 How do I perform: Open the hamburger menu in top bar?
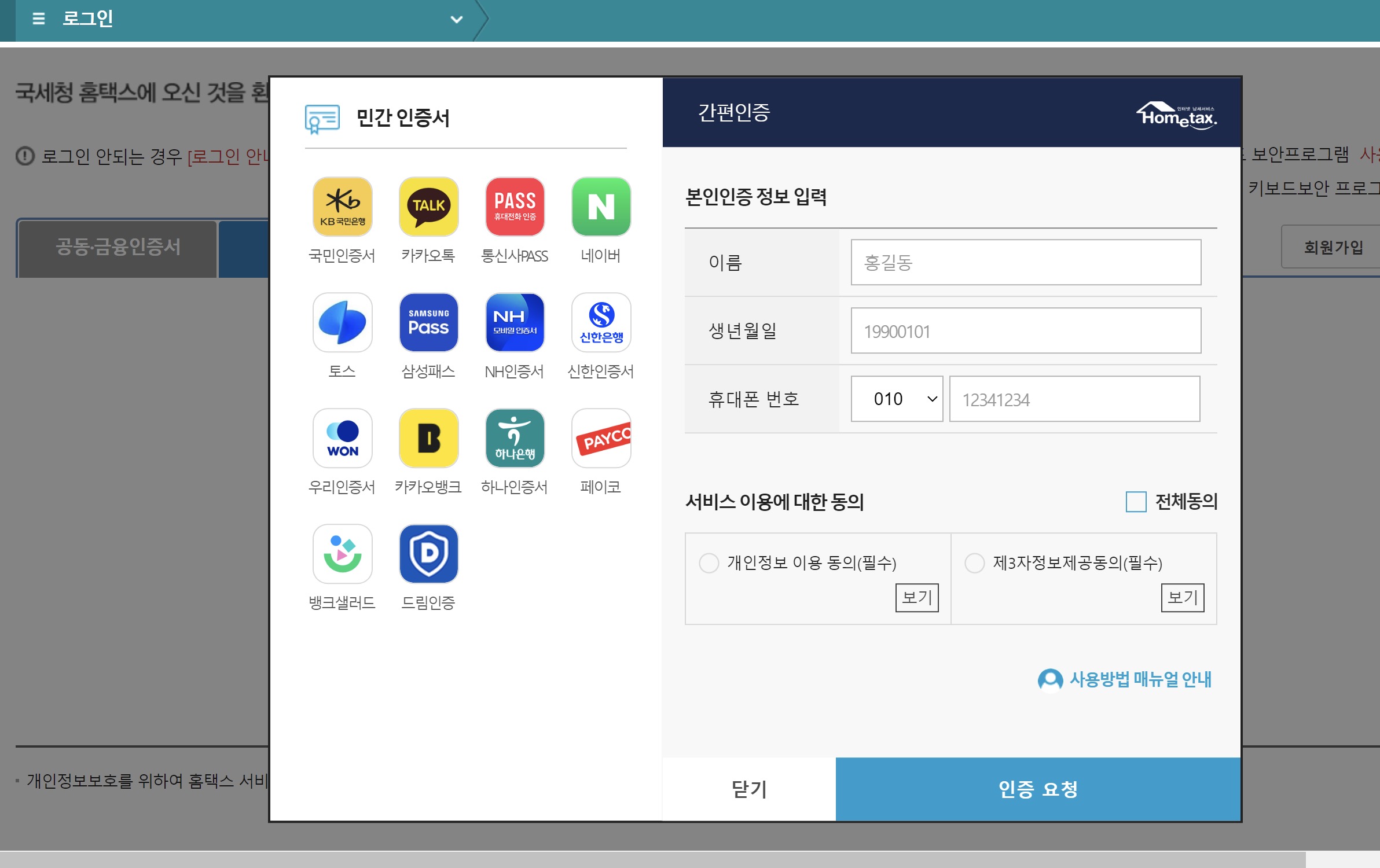pyautogui.click(x=38, y=19)
